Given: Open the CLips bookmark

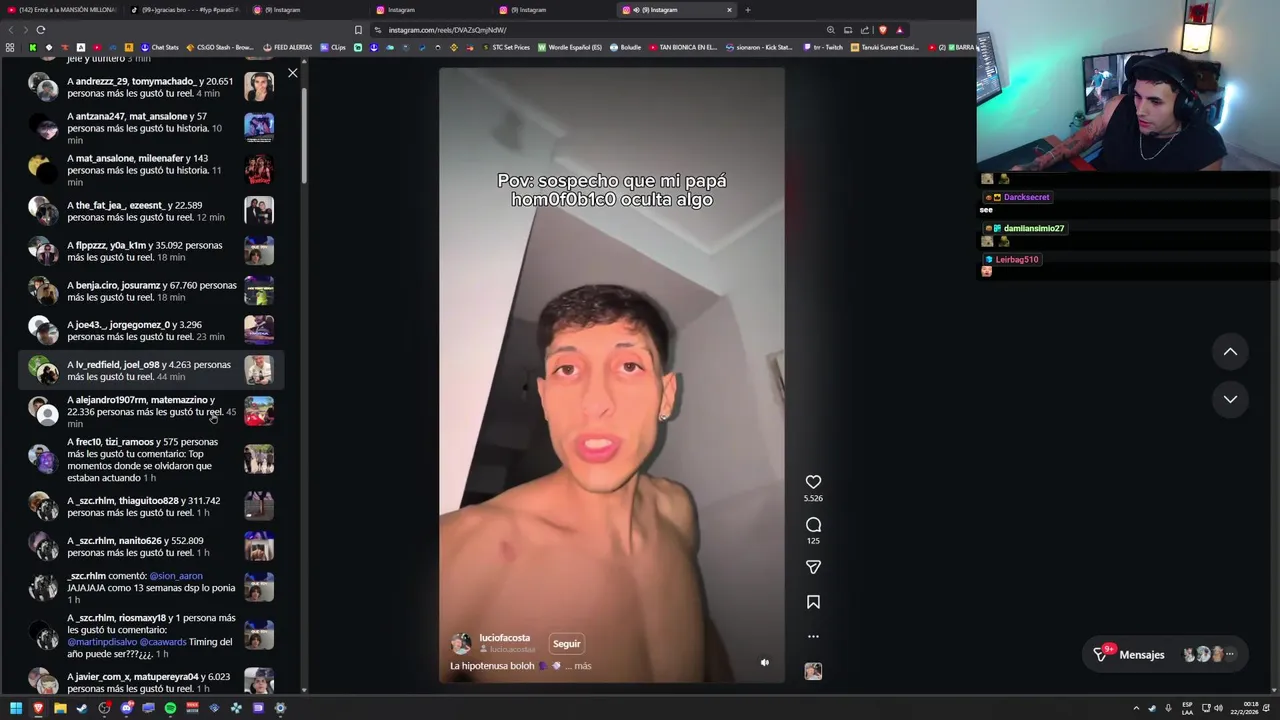Looking at the screenshot, I should (x=333, y=47).
